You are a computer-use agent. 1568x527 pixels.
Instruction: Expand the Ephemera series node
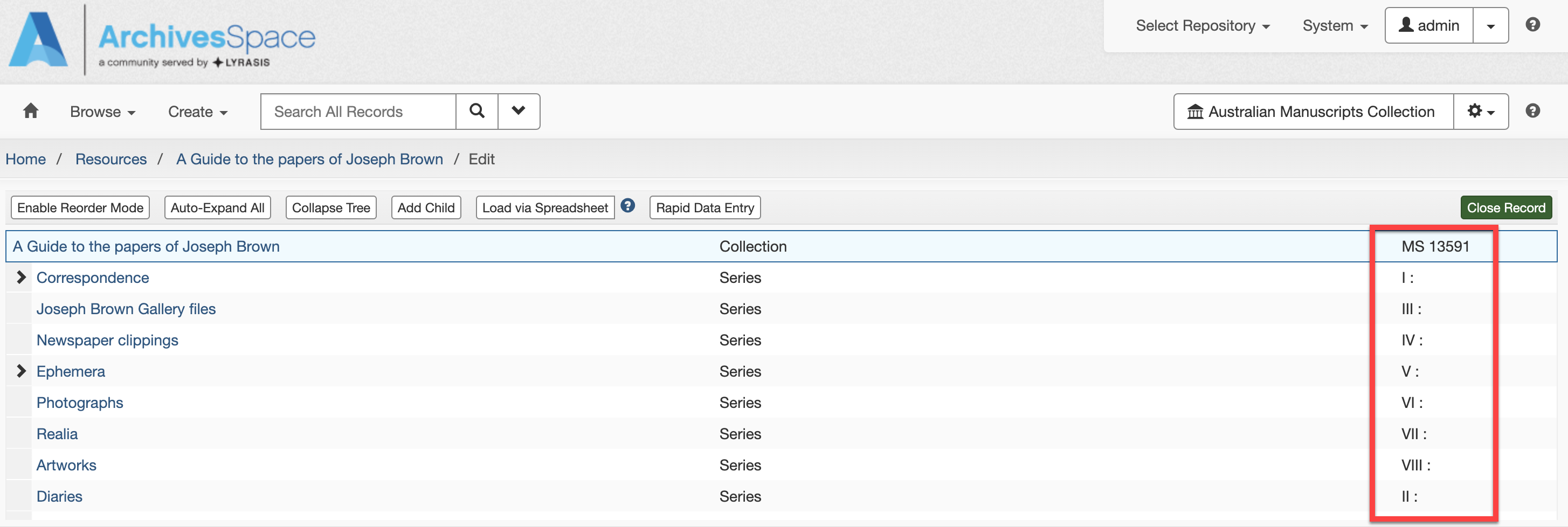coord(22,371)
